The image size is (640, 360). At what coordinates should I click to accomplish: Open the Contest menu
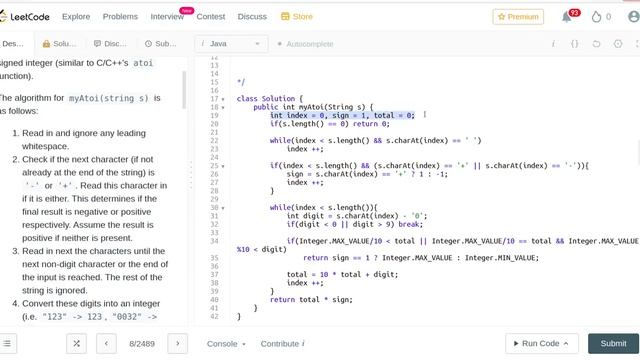(x=211, y=17)
